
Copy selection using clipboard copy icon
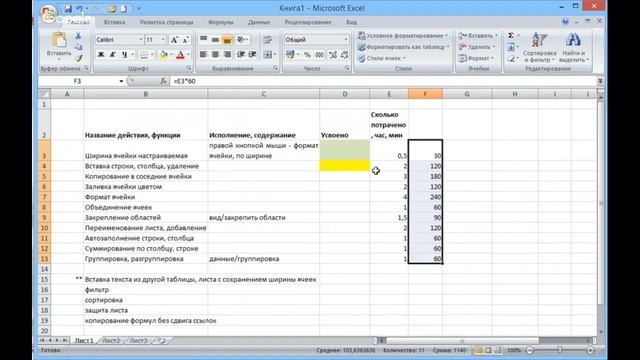click(x=78, y=47)
